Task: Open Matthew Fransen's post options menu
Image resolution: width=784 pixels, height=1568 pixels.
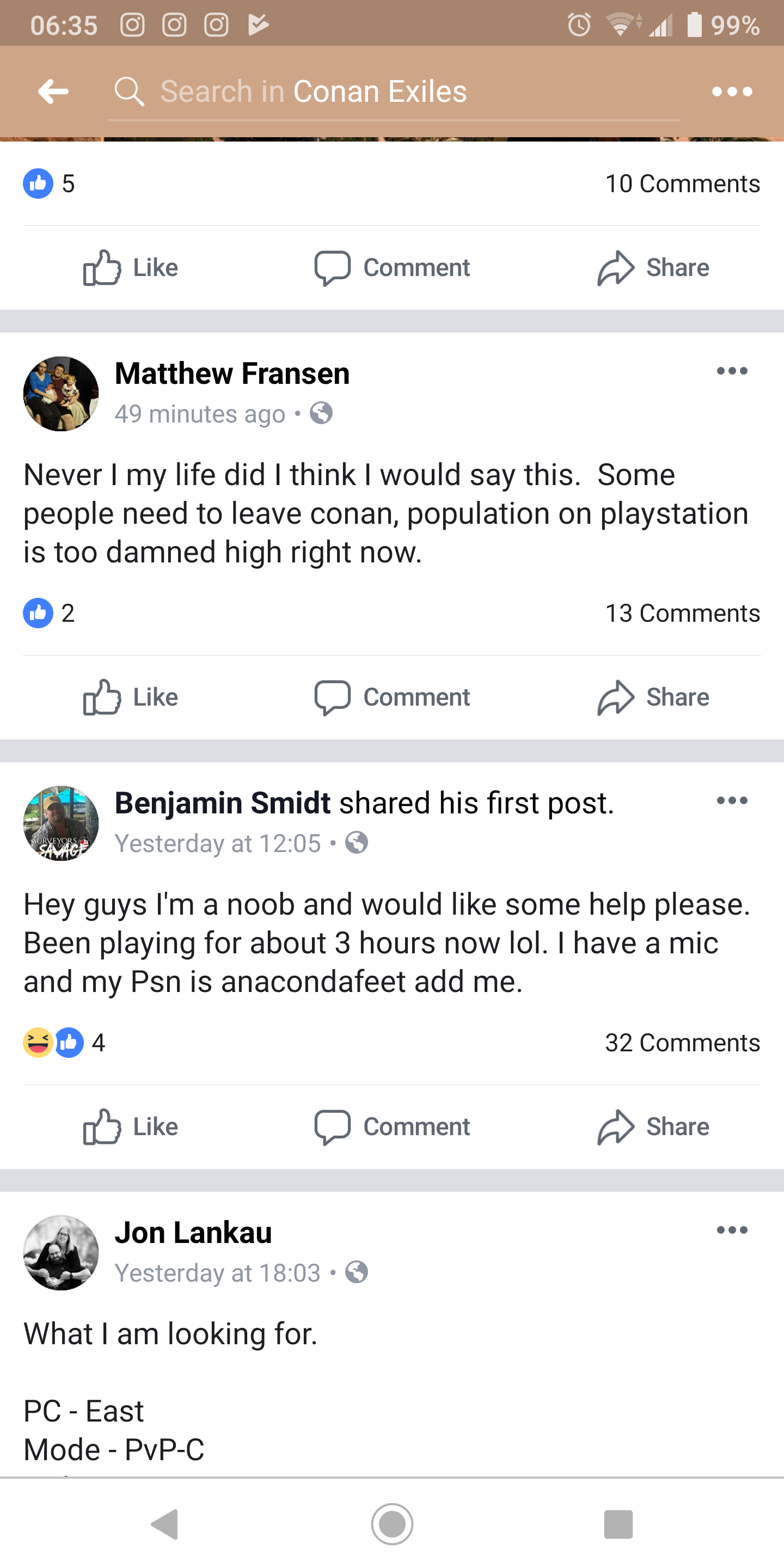Action: [732, 371]
